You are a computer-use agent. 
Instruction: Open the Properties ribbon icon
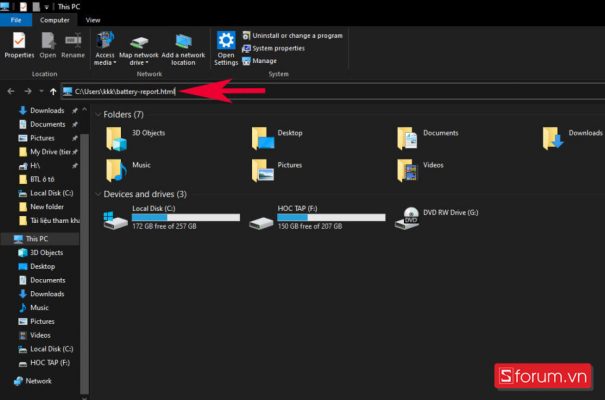(19, 43)
